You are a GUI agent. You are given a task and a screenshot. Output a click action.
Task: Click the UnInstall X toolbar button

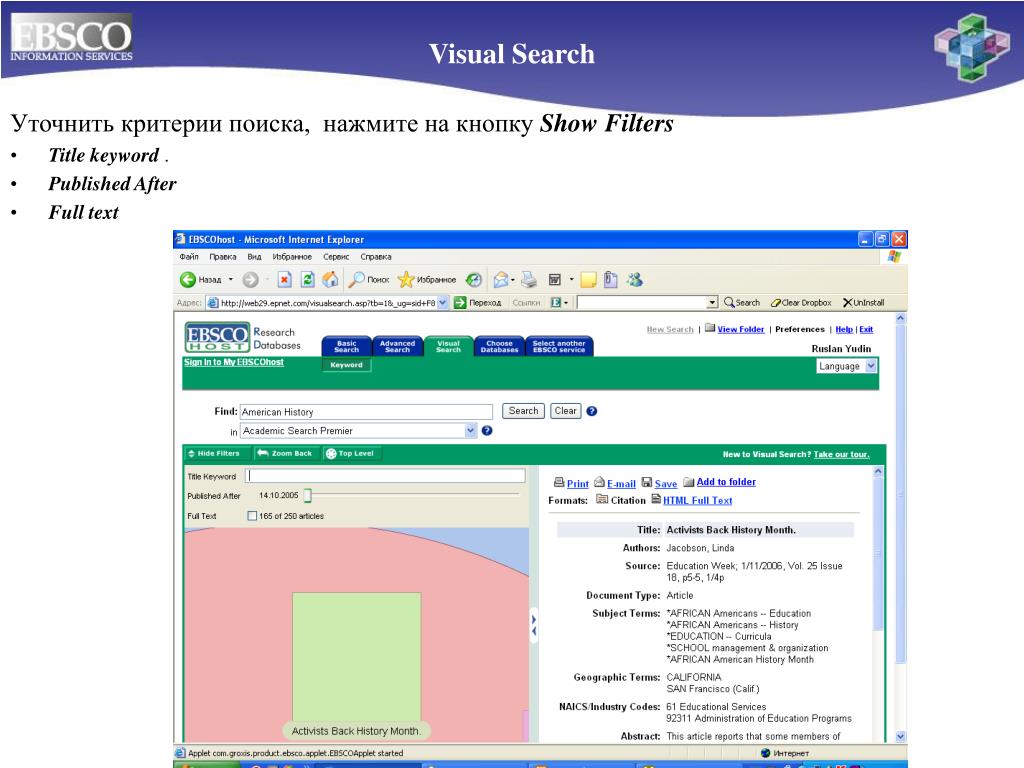point(863,302)
